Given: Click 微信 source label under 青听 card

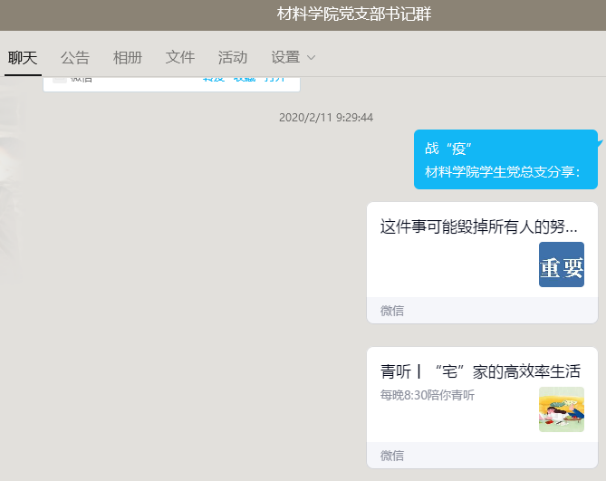Looking at the screenshot, I should pos(392,456).
